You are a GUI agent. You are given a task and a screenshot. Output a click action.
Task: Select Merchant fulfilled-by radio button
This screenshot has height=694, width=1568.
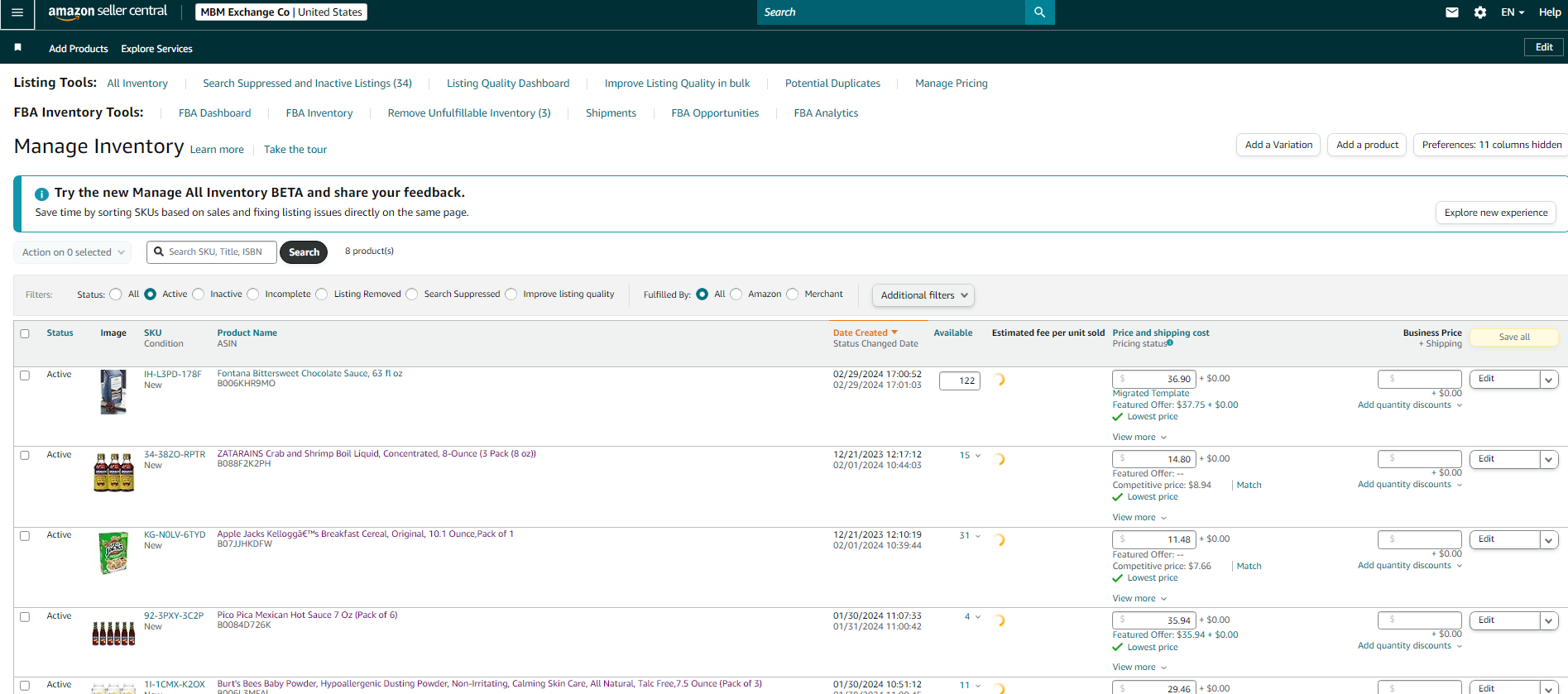(793, 294)
